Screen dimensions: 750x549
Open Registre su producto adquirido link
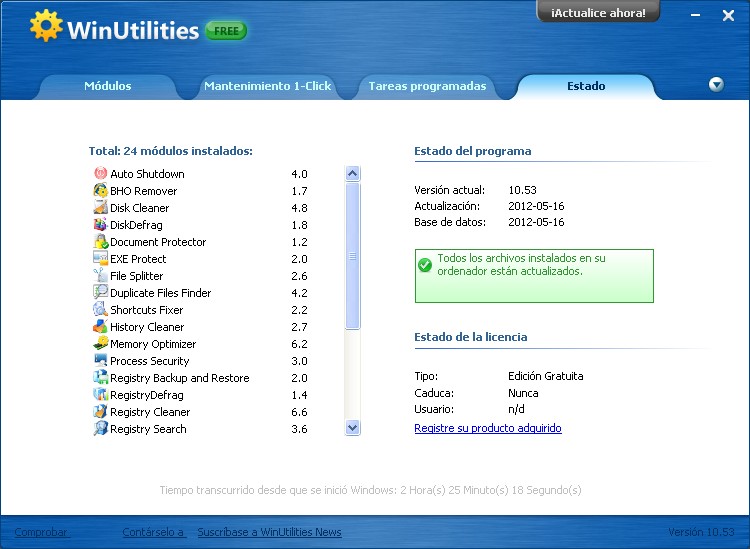tap(488, 428)
